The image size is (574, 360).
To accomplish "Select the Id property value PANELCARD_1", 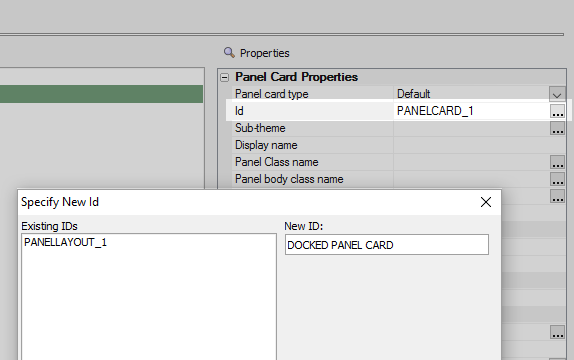I will click(435, 111).
